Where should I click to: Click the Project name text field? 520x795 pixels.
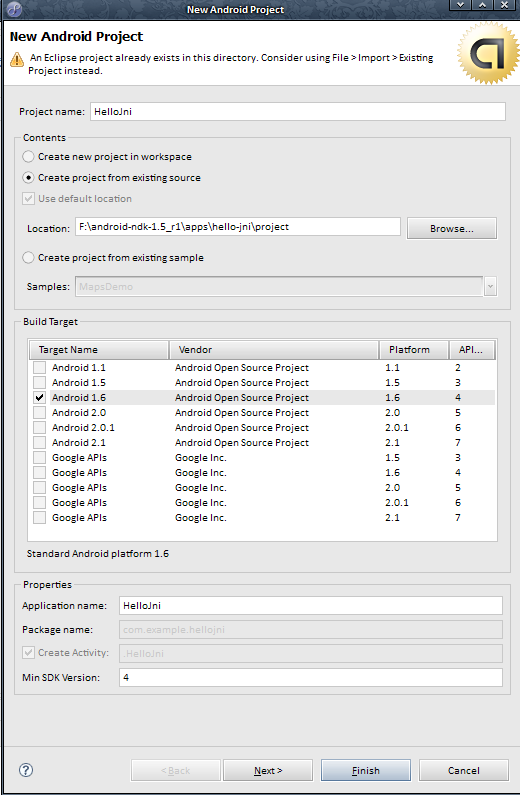(298, 112)
